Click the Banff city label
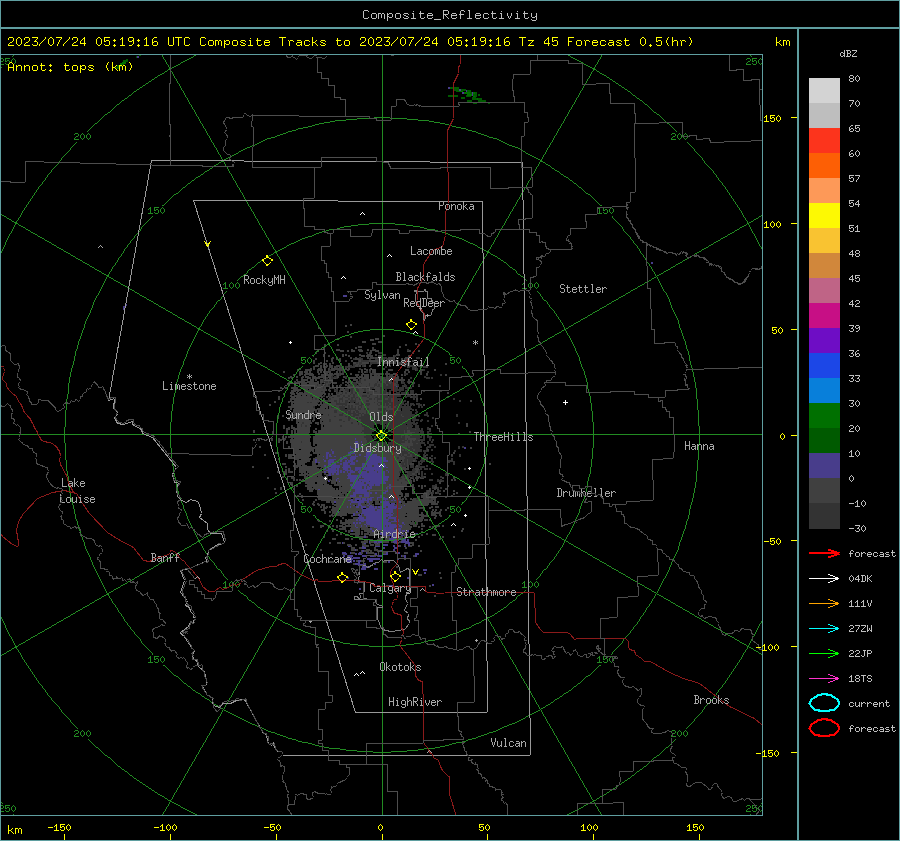The height and width of the screenshot is (841, 900). 165,557
